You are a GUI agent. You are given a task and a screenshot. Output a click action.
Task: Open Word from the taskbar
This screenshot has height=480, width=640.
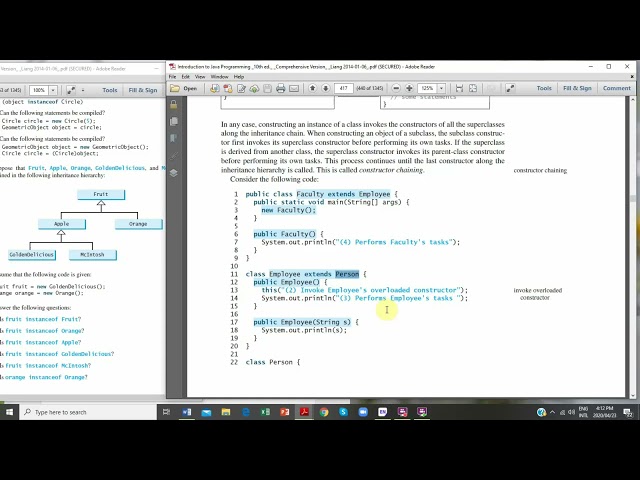(x=187, y=412)
